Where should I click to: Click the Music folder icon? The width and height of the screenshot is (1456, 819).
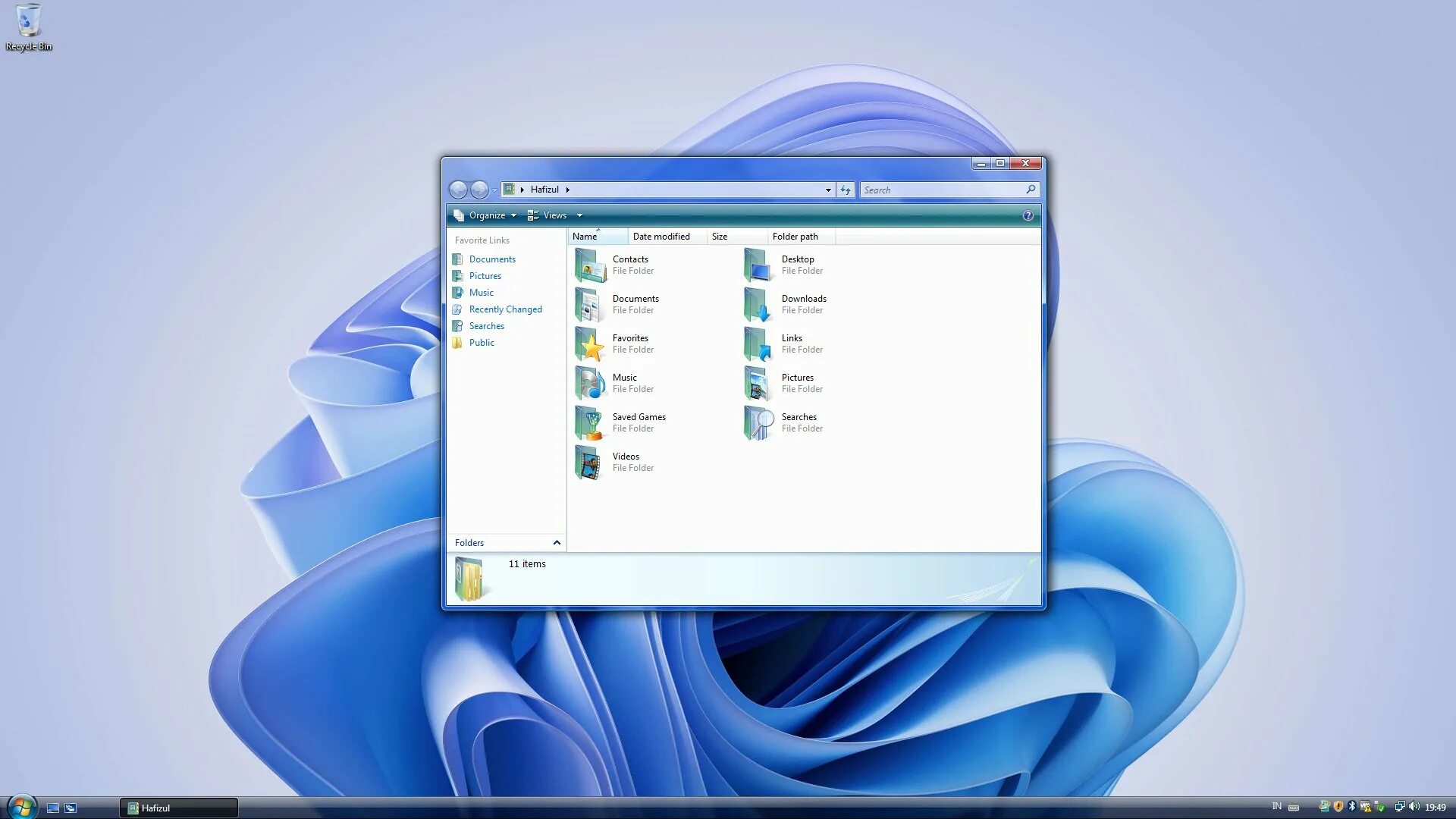coord(590,383)
